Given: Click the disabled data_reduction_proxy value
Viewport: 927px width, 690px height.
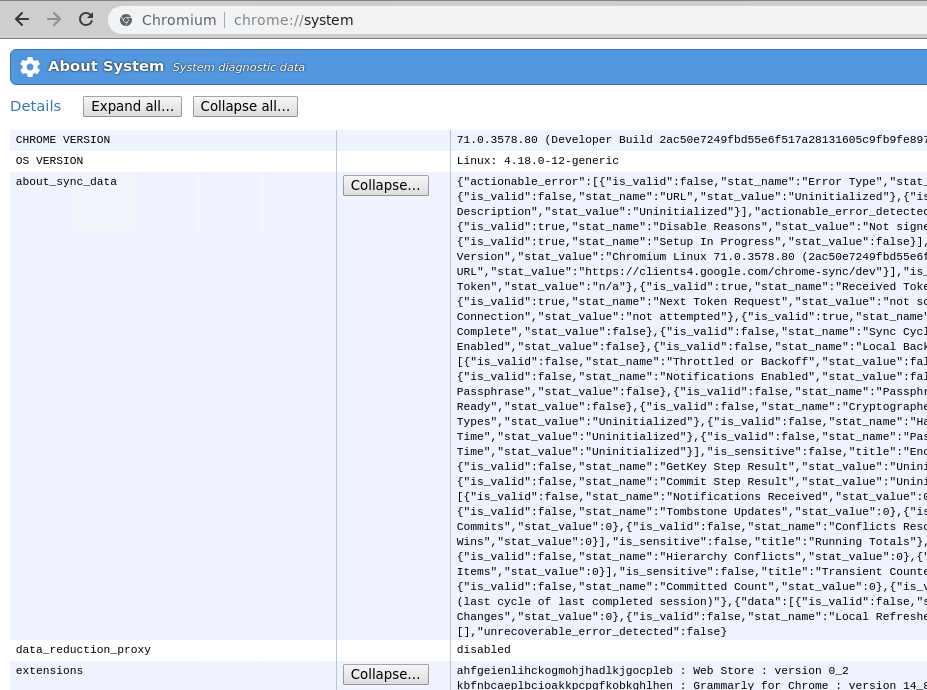Looking at the screenshot, I should [484, 649].
